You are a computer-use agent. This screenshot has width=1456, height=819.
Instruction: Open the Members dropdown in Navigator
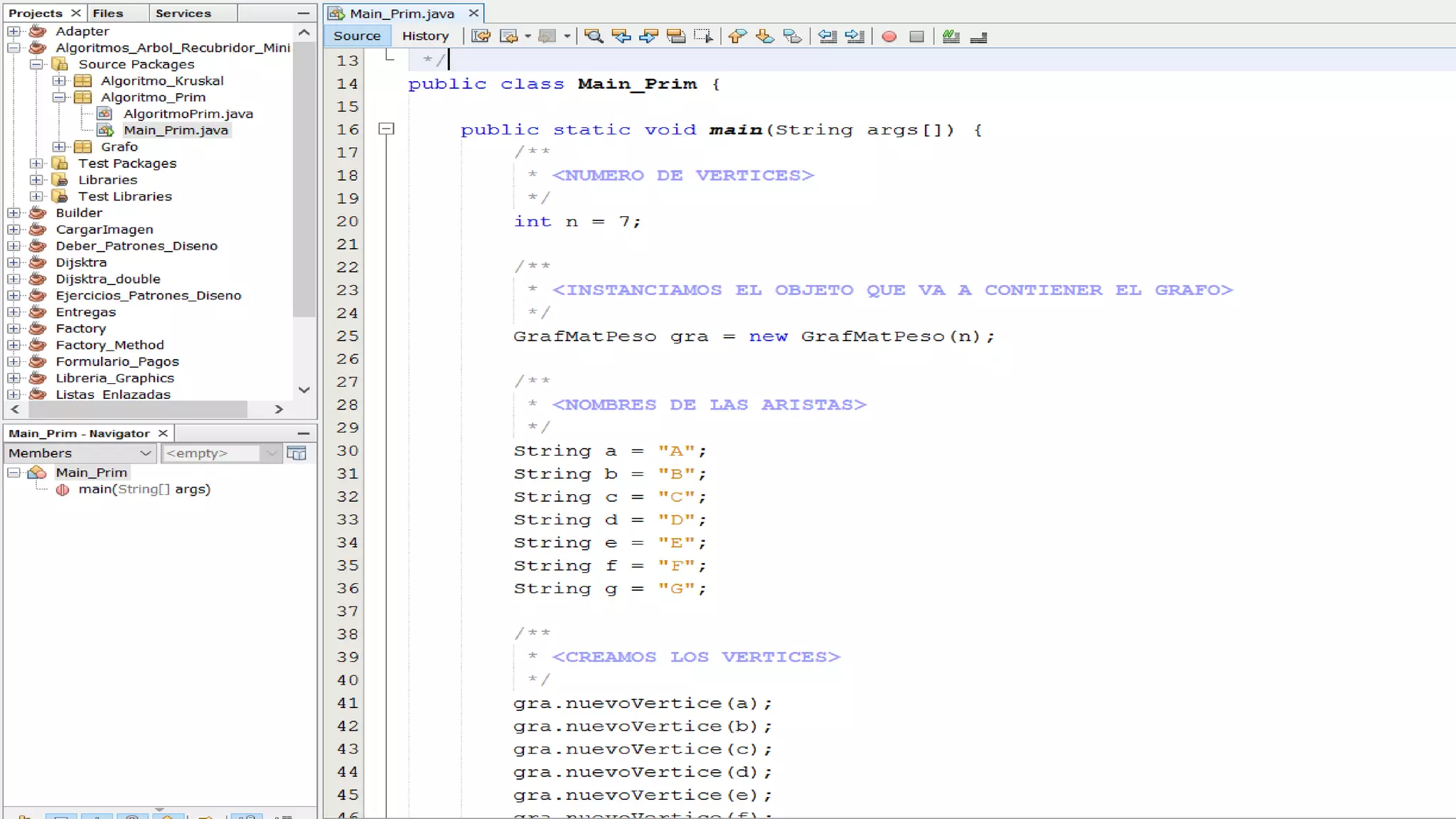click(80, 453)
